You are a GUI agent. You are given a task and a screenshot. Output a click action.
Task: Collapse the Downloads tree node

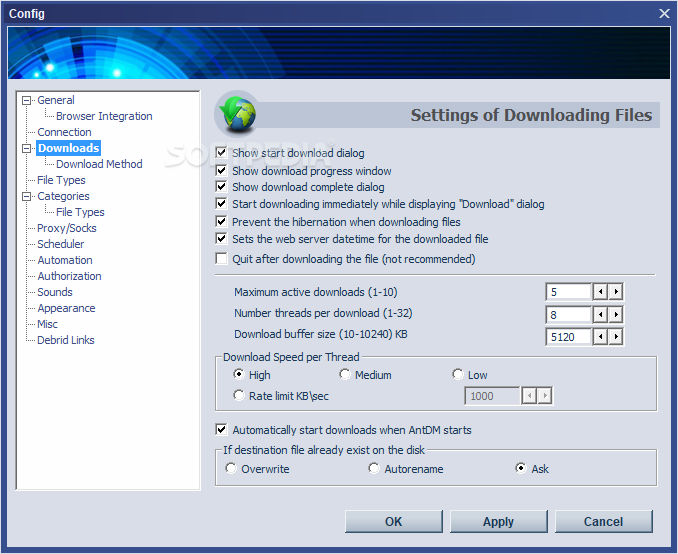pos(26,148)
